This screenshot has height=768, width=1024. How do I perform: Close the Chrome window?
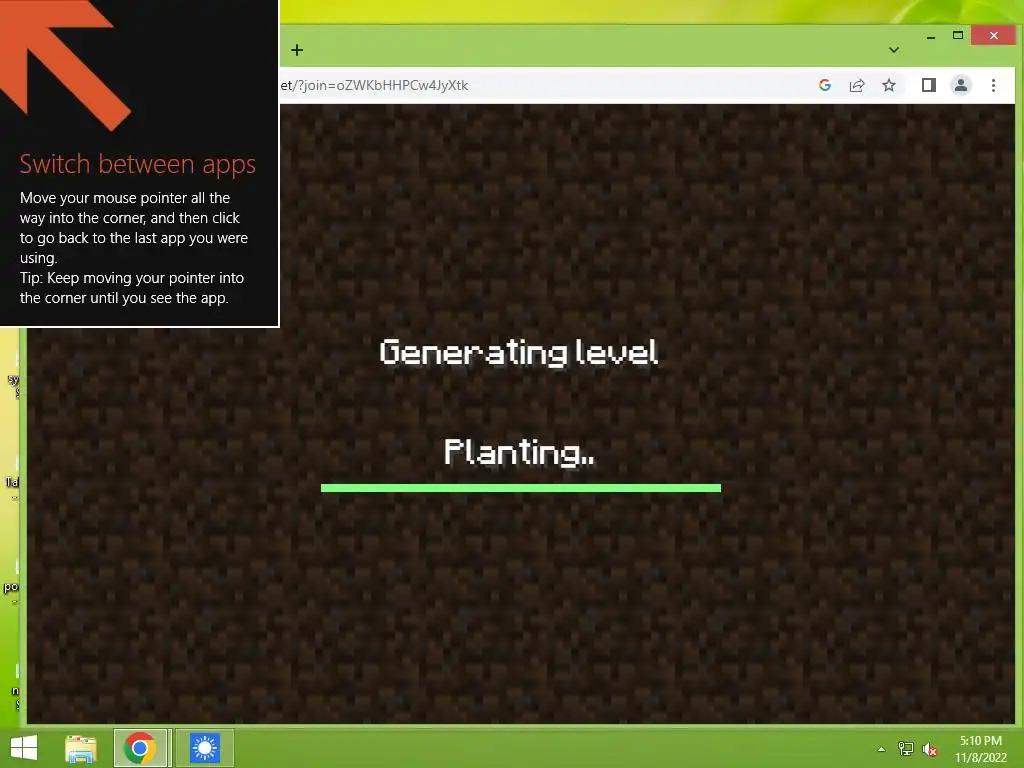click(x=993, y=35)
